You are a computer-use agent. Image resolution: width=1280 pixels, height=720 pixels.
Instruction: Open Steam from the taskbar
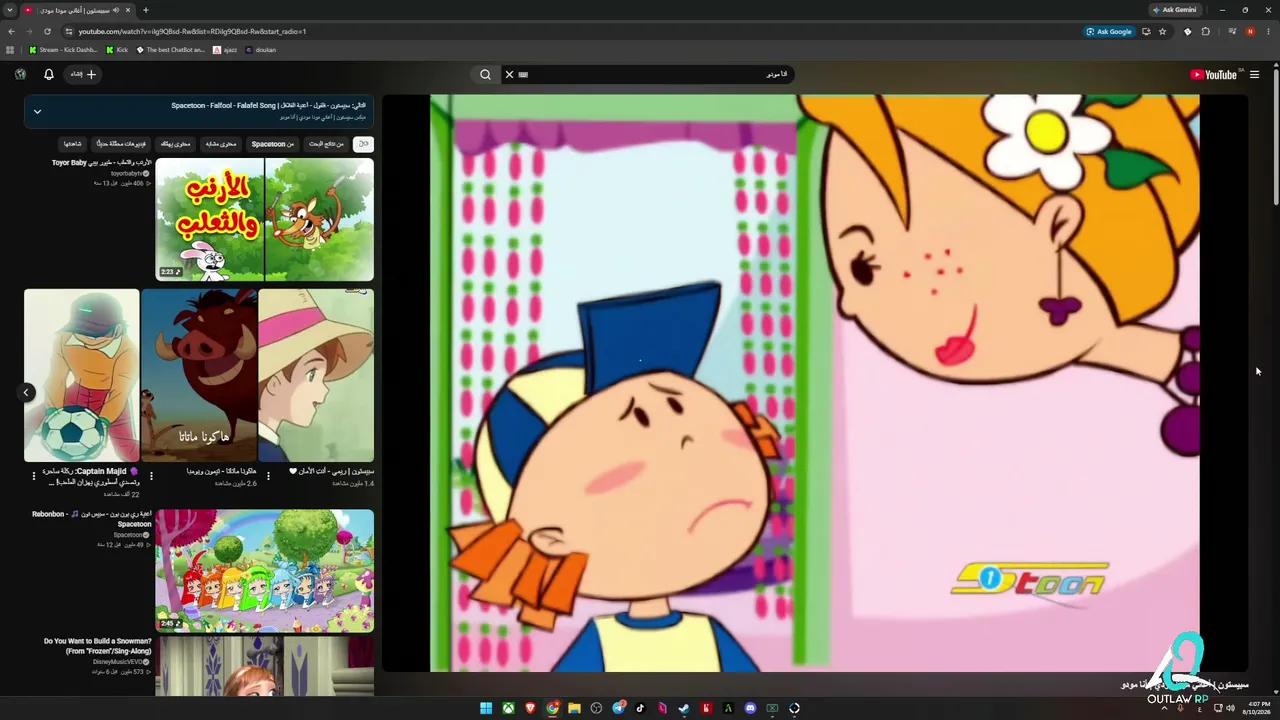pyautogui.click(x=684, y=708)
